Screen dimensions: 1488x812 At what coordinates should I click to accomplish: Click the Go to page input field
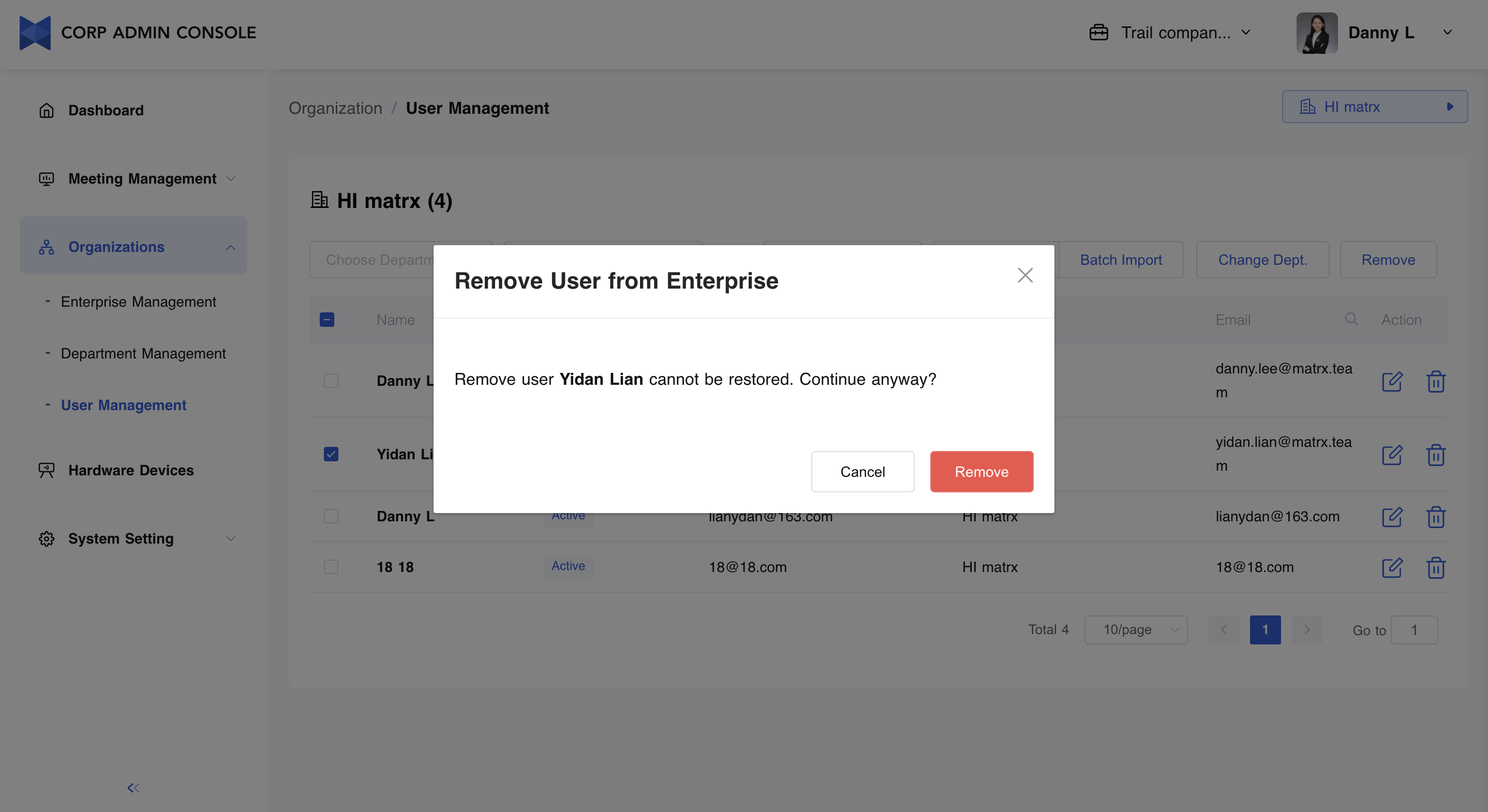tap(1413, 629)
